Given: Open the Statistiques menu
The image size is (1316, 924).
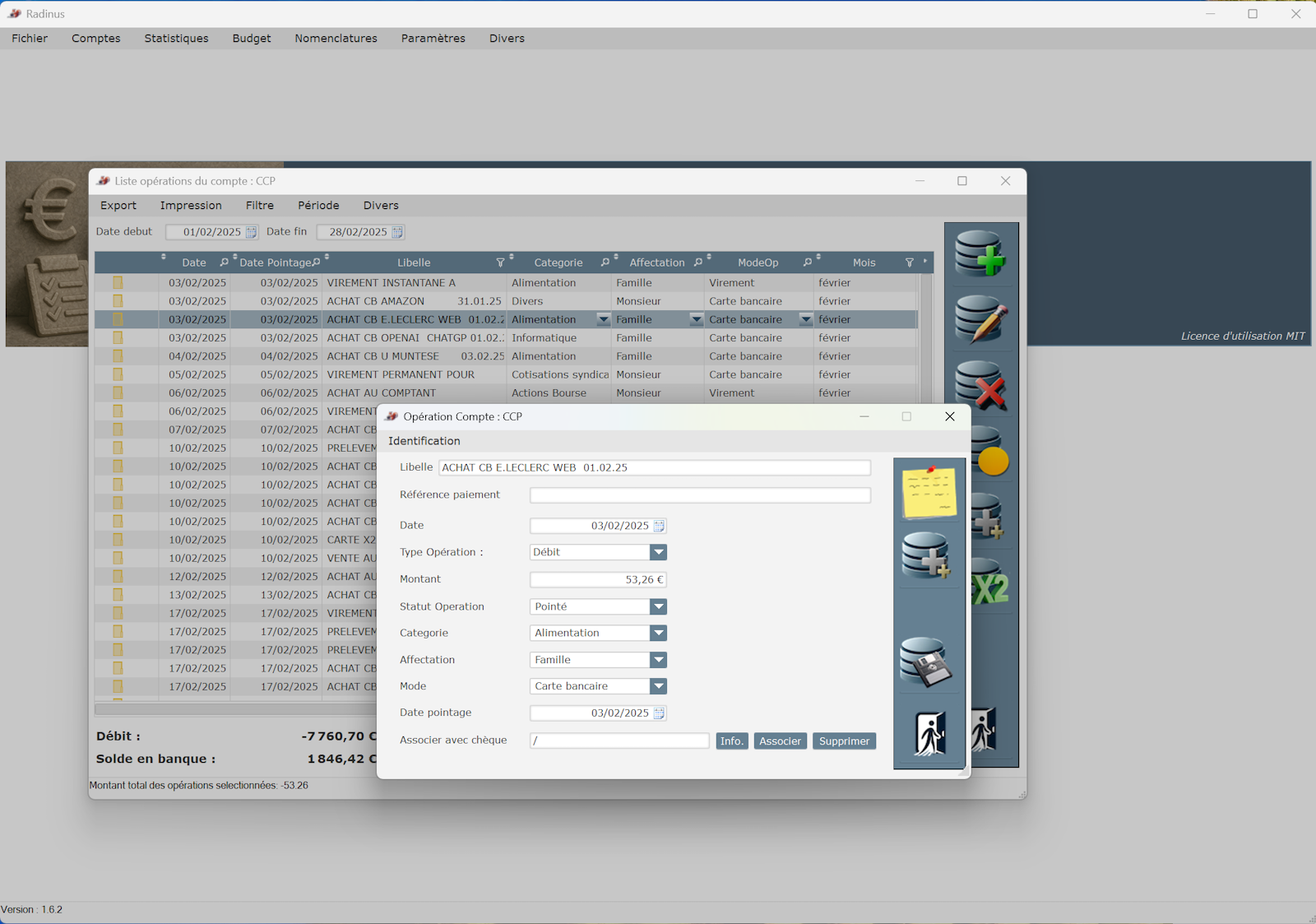Looking at the screenshot, I should pyautogui.click(x=176, y=39).
